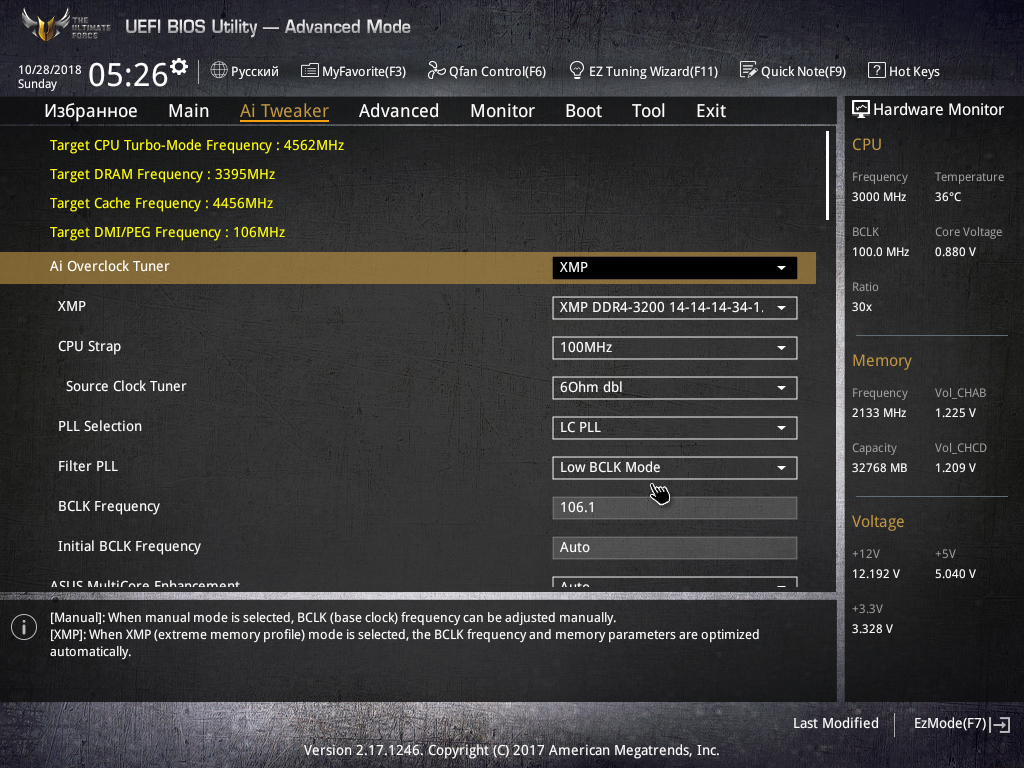The height and width of the screenshot is (768, 1024).
Task: Select the BCLK Frequency label
Action: point(108,507)
